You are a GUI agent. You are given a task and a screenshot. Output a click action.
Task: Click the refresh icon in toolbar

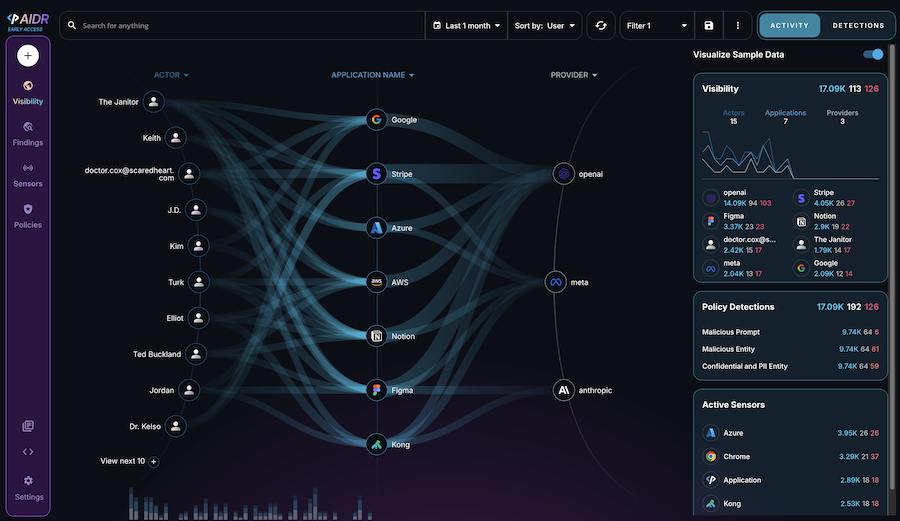pos(601,26)
